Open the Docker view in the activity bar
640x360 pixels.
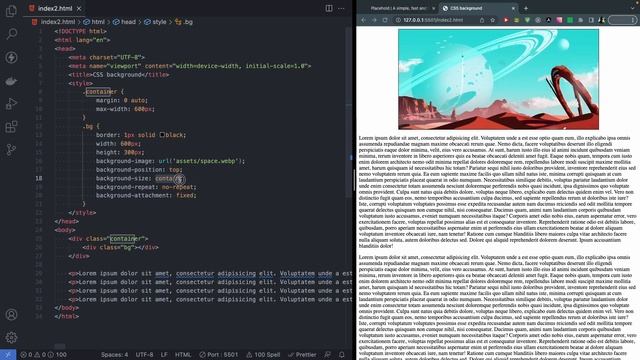[x=11, y=81]
